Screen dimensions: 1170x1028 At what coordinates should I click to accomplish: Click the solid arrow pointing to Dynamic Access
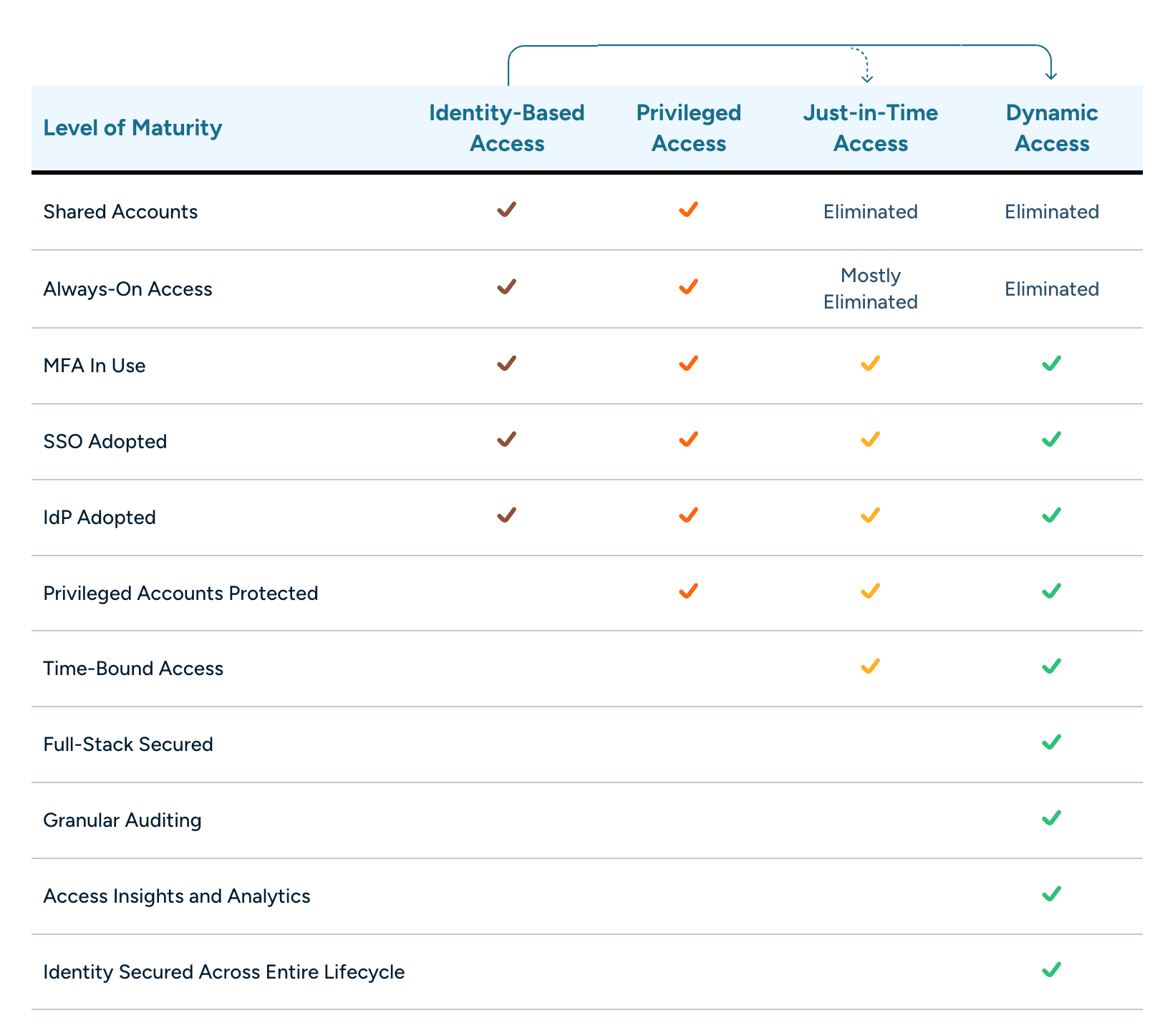(x=1050, y=72)
